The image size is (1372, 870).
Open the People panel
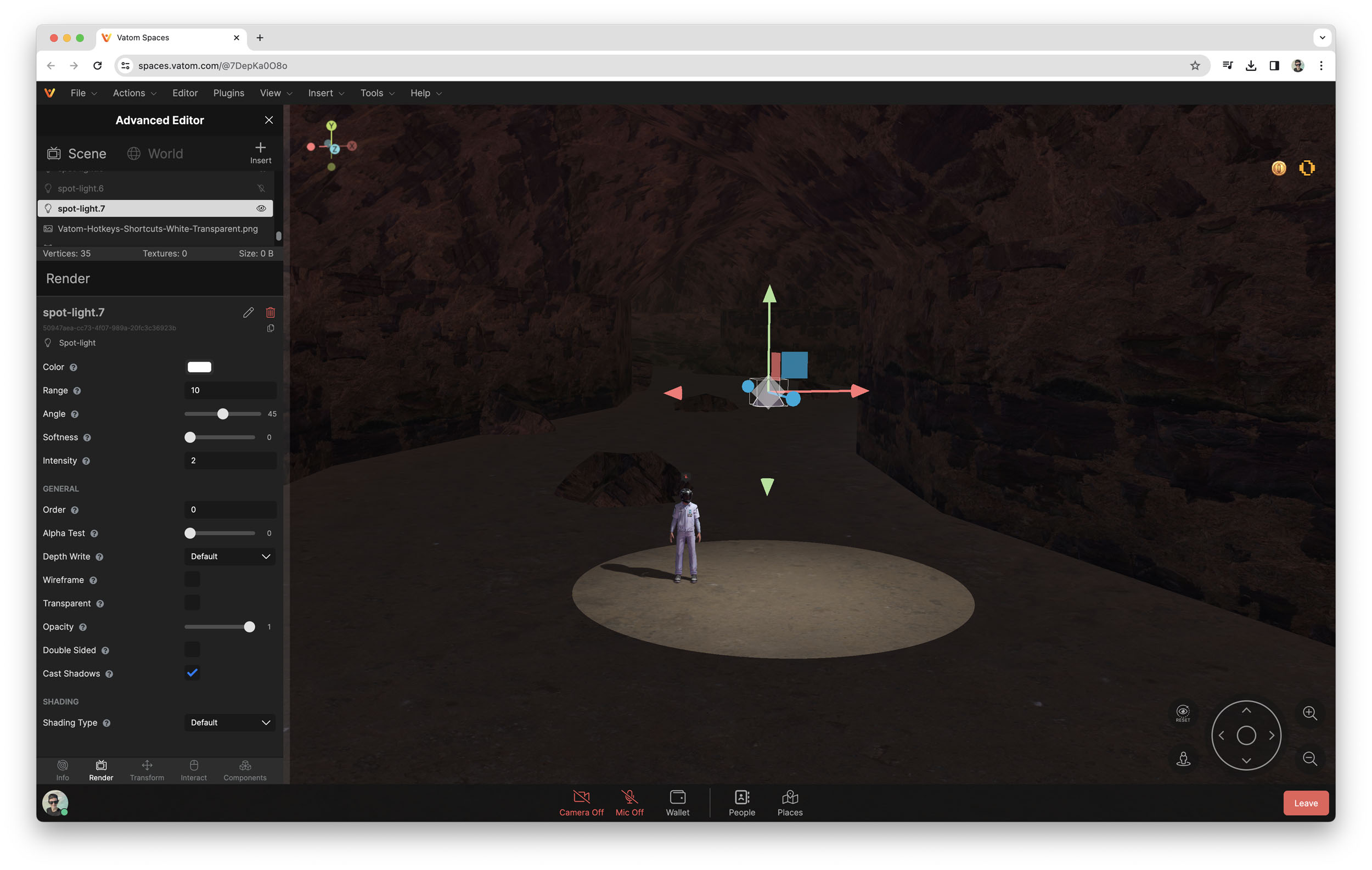point(742,804)
